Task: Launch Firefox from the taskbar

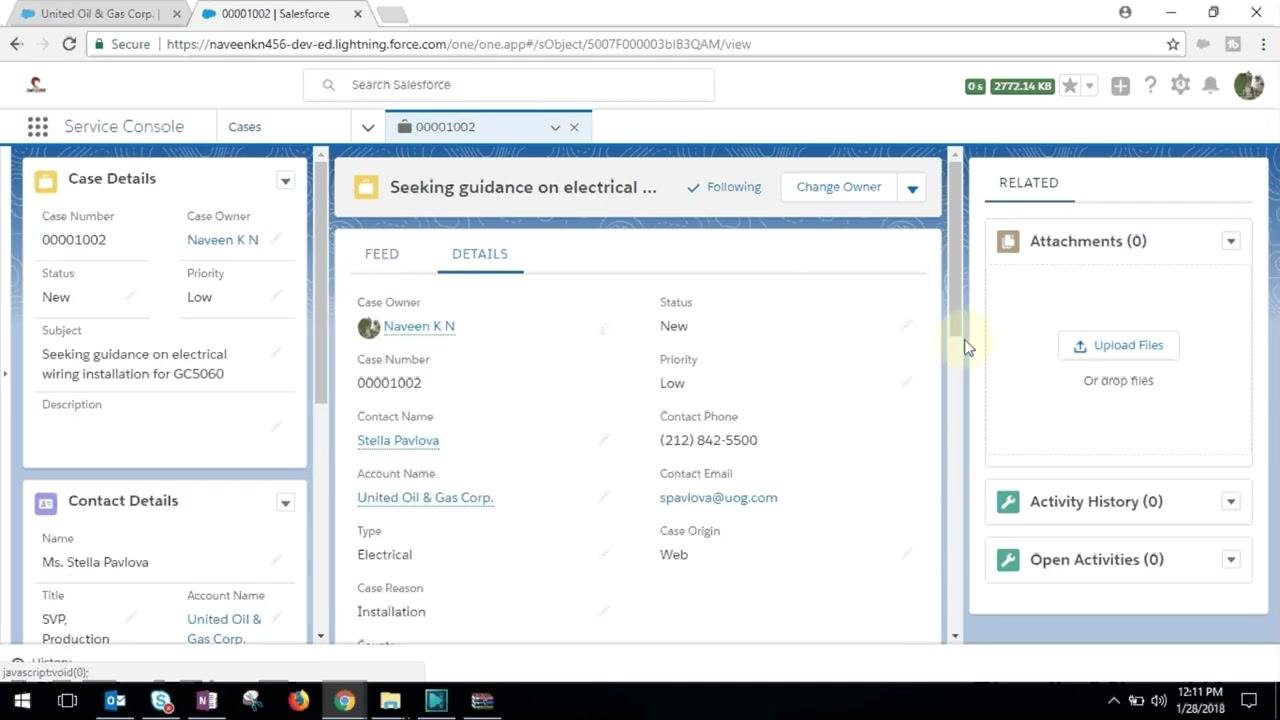Action: click(x=298, y=701)
